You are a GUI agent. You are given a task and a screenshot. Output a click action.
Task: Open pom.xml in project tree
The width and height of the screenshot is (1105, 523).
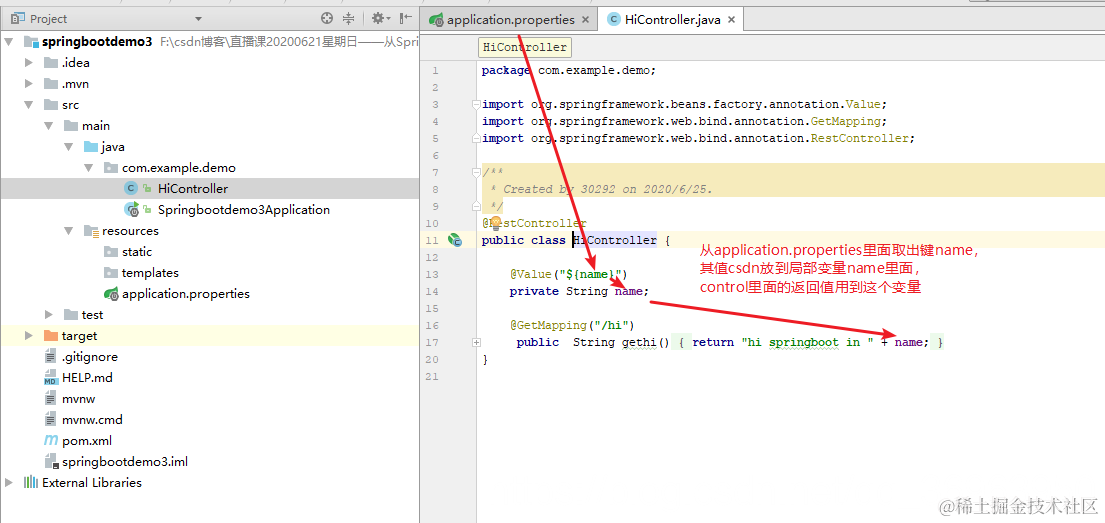87,441
